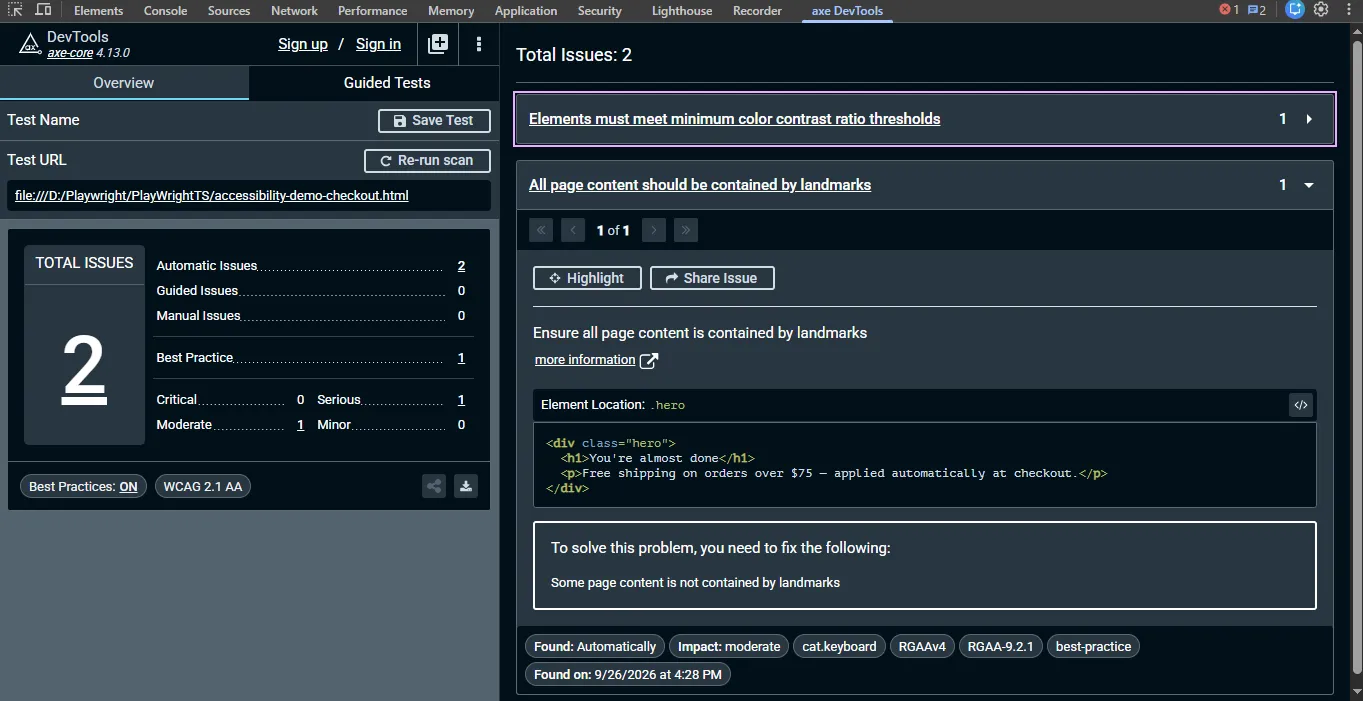
Task: Open the Security tab
Action: click(x=599, y=10)
